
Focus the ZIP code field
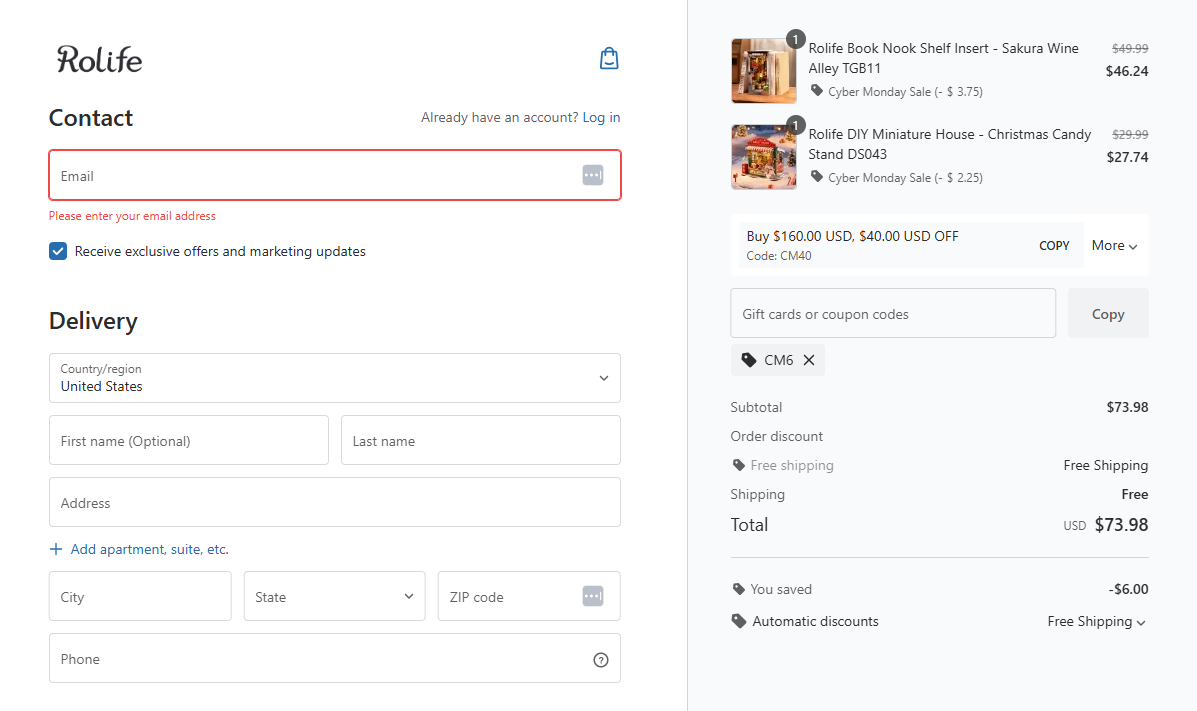(x=529, y=596)
